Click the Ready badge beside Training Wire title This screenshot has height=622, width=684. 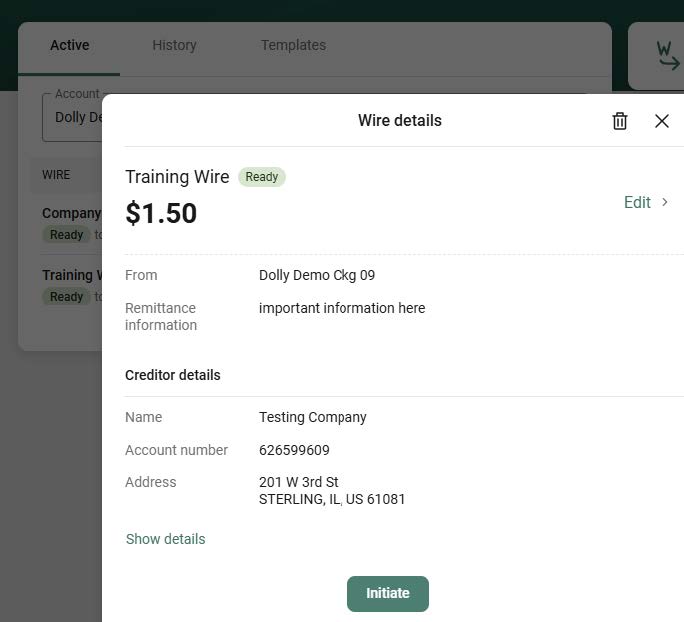click(x=262, y=177)
